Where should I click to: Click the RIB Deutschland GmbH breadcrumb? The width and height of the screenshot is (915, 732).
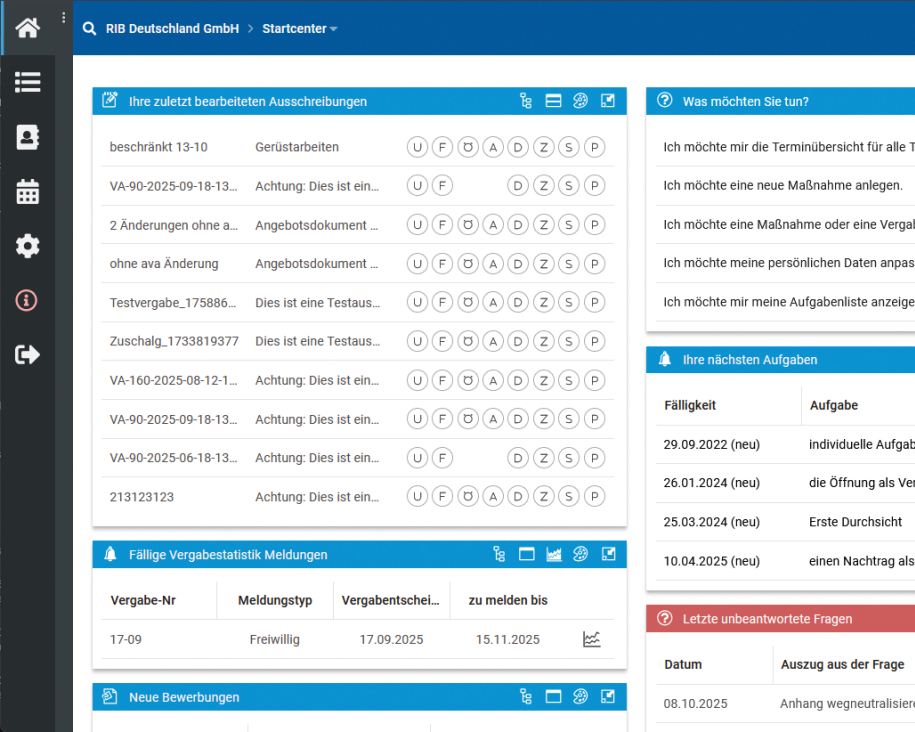(172, 29)
